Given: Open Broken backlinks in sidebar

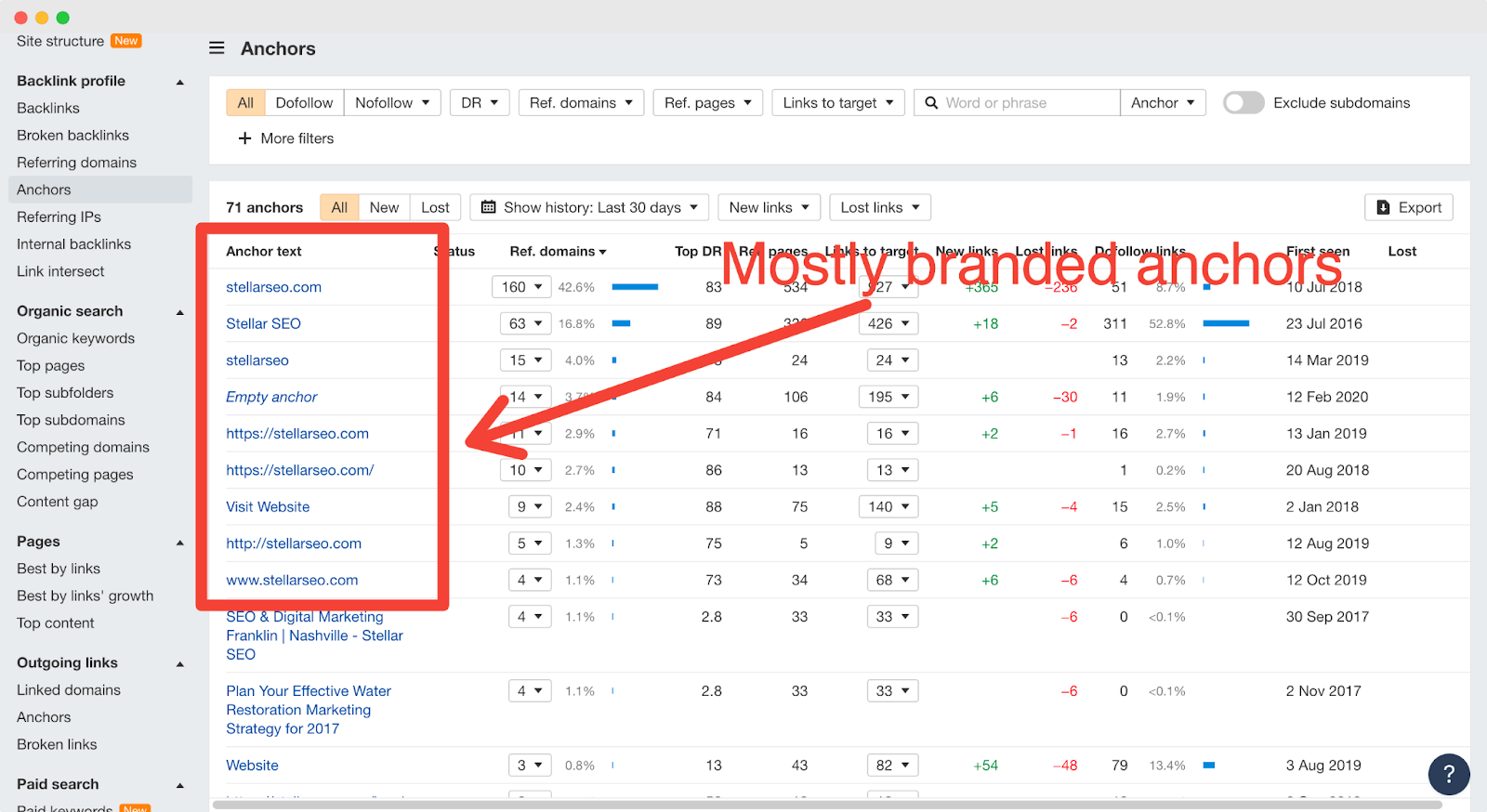Looking at the screenshot, I should coord(72,136).
